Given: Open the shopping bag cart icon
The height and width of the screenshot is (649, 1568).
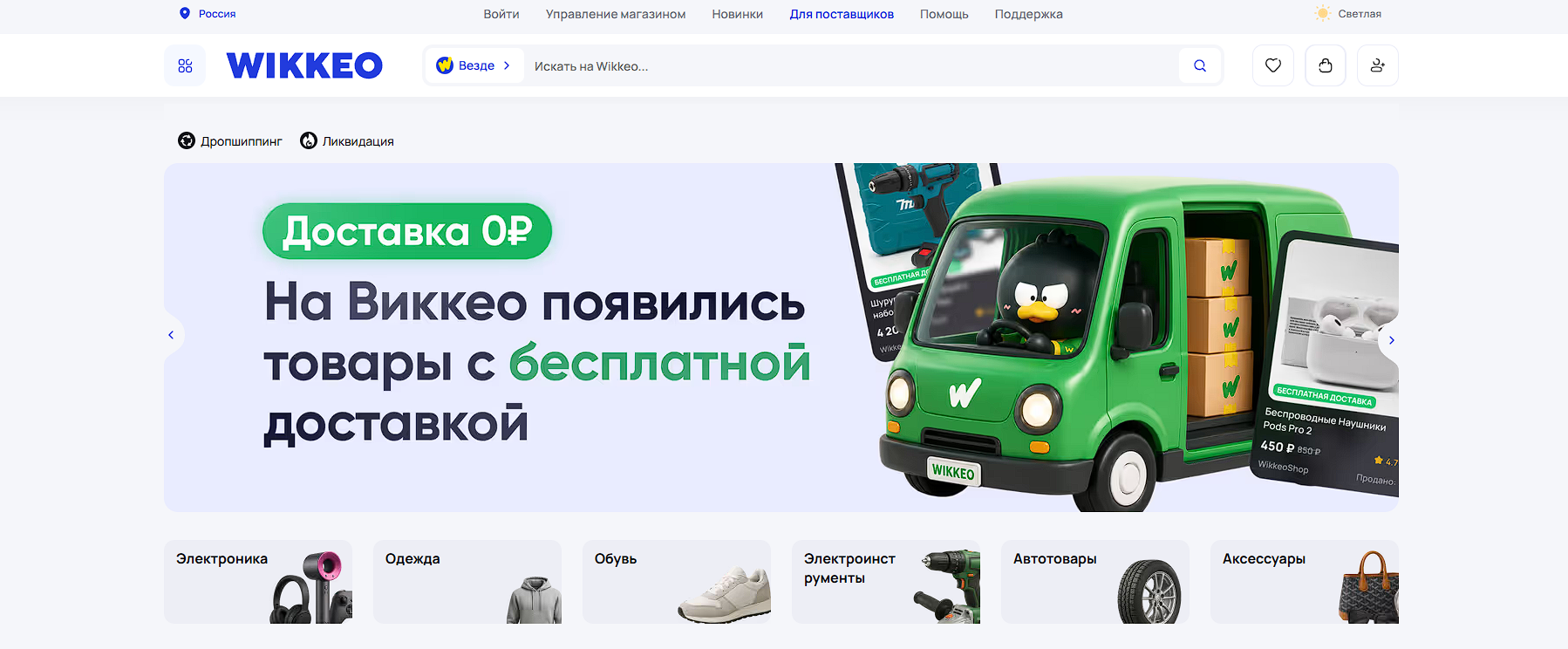Looking at the screenshot, I should [1326, 65].
